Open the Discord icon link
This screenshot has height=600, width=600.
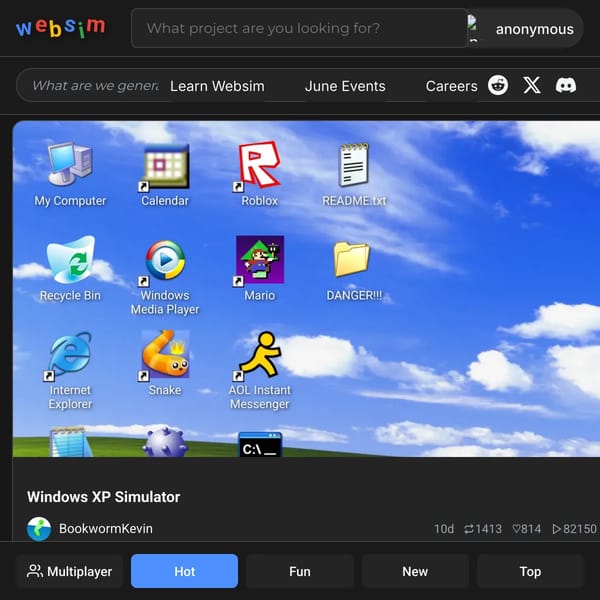pos(566,85)
